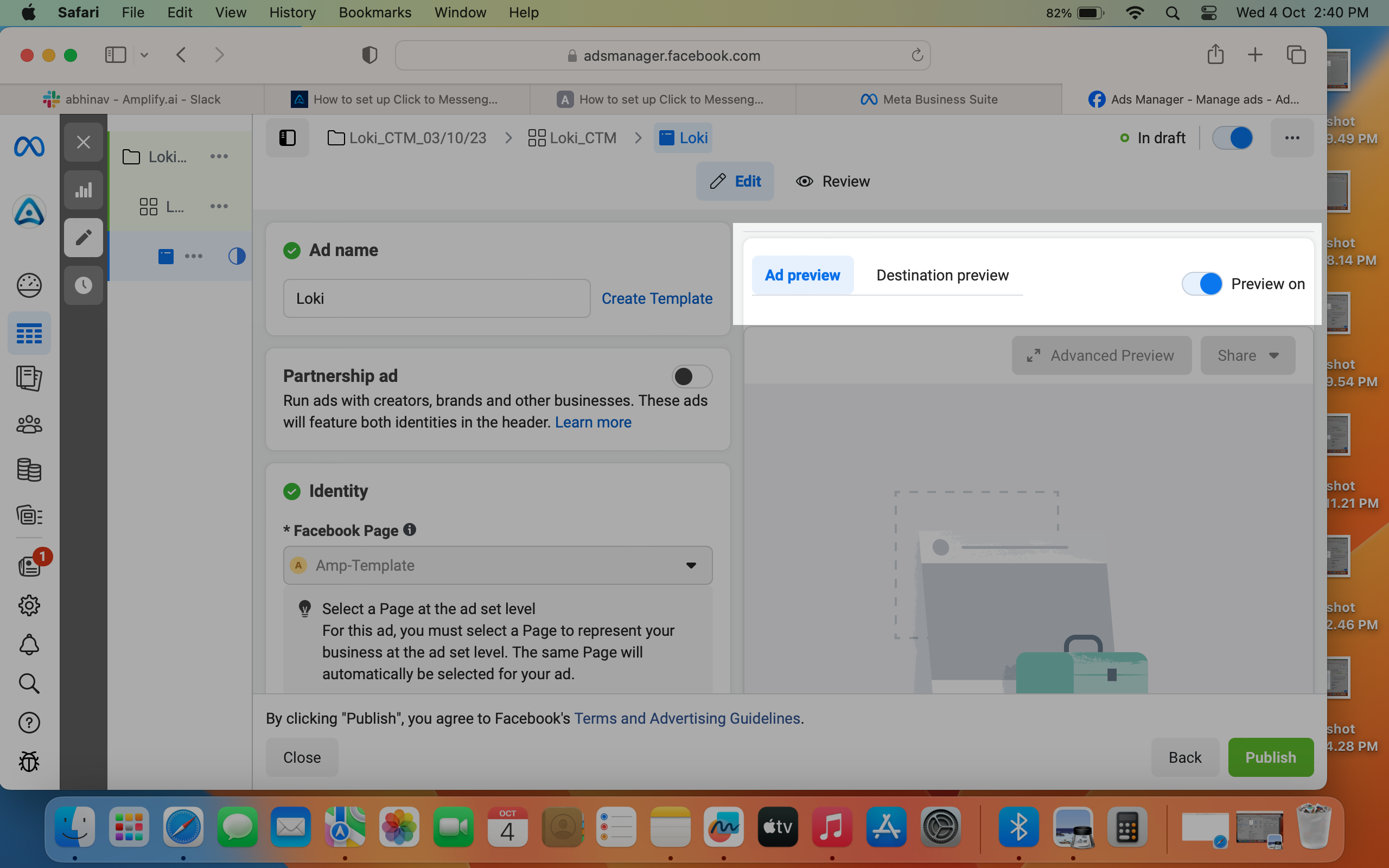The image size is (1389, 868).
Task: Close the editing panel with X icon
Action: (83, 142)
